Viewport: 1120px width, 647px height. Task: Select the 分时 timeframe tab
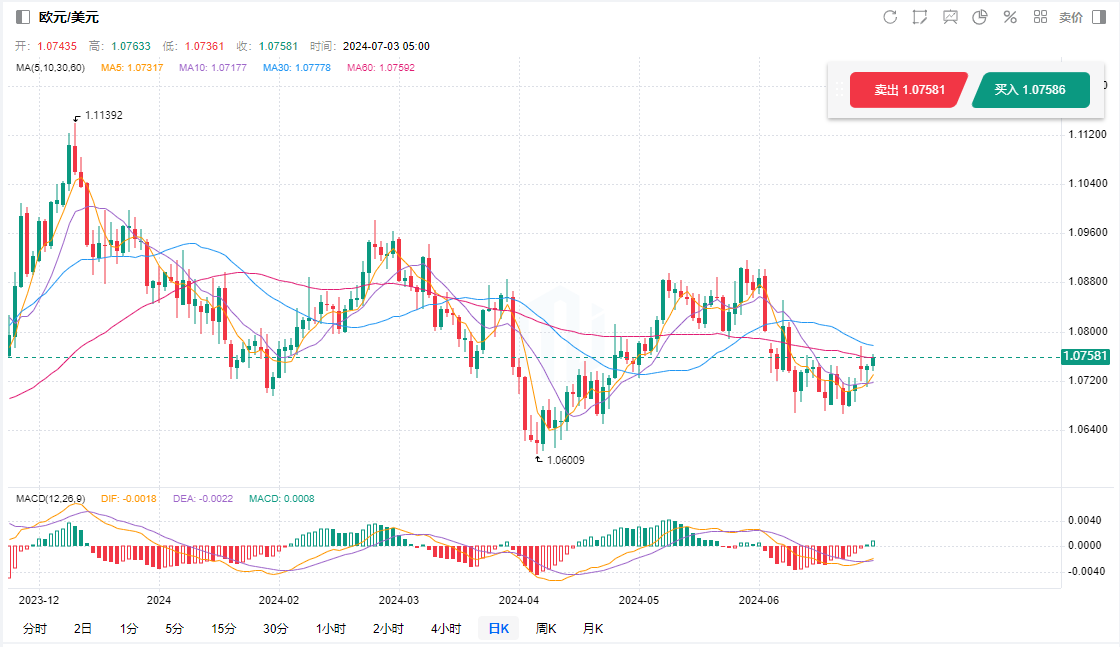click(x=34, y=629)
